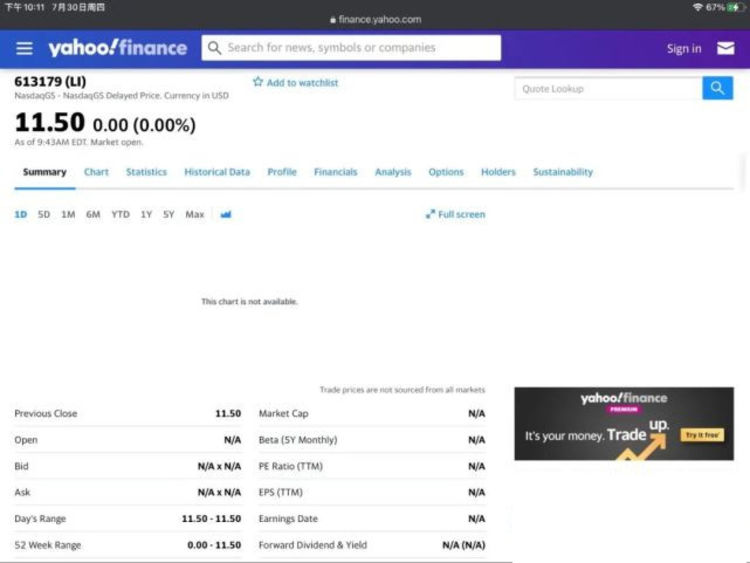Select the 5D chart range

(44, 214)
